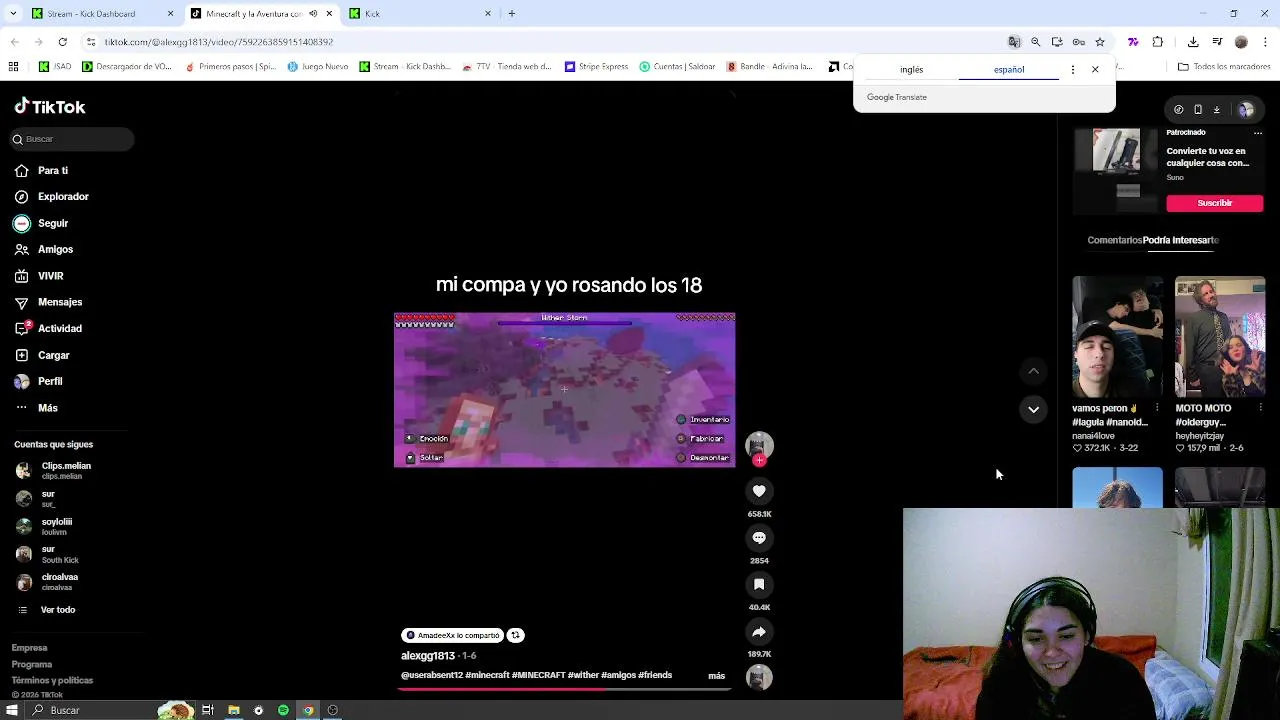The width and height of the screenshot is (1280, 720).
Task: Open Google Translate options menu
Action: click(x=1072, y=70)
